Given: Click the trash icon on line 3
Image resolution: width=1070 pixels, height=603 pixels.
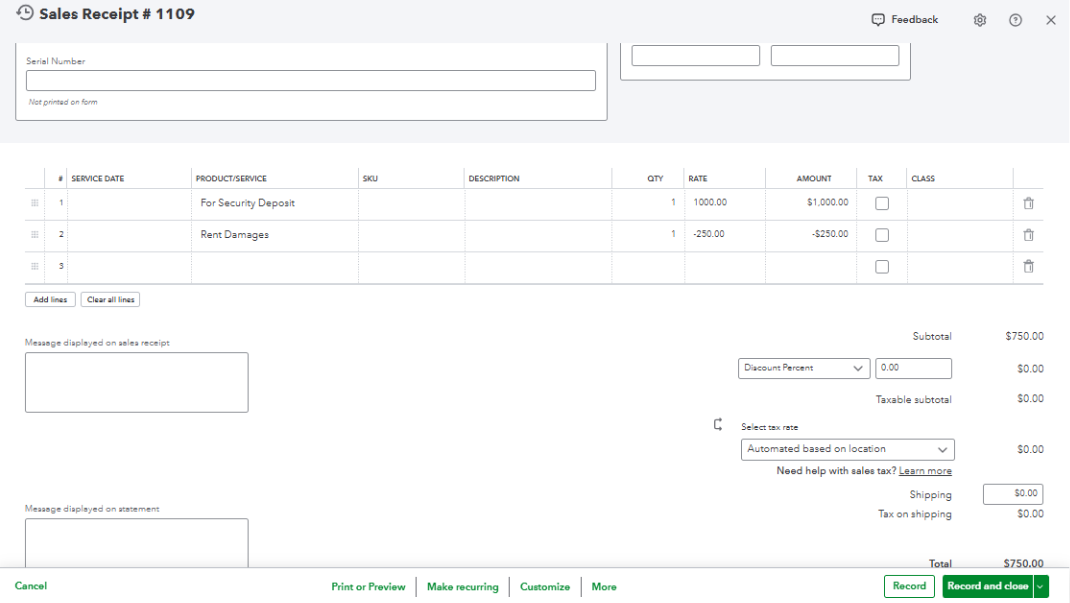Looking at the screenshot, I should point(1028,267).
